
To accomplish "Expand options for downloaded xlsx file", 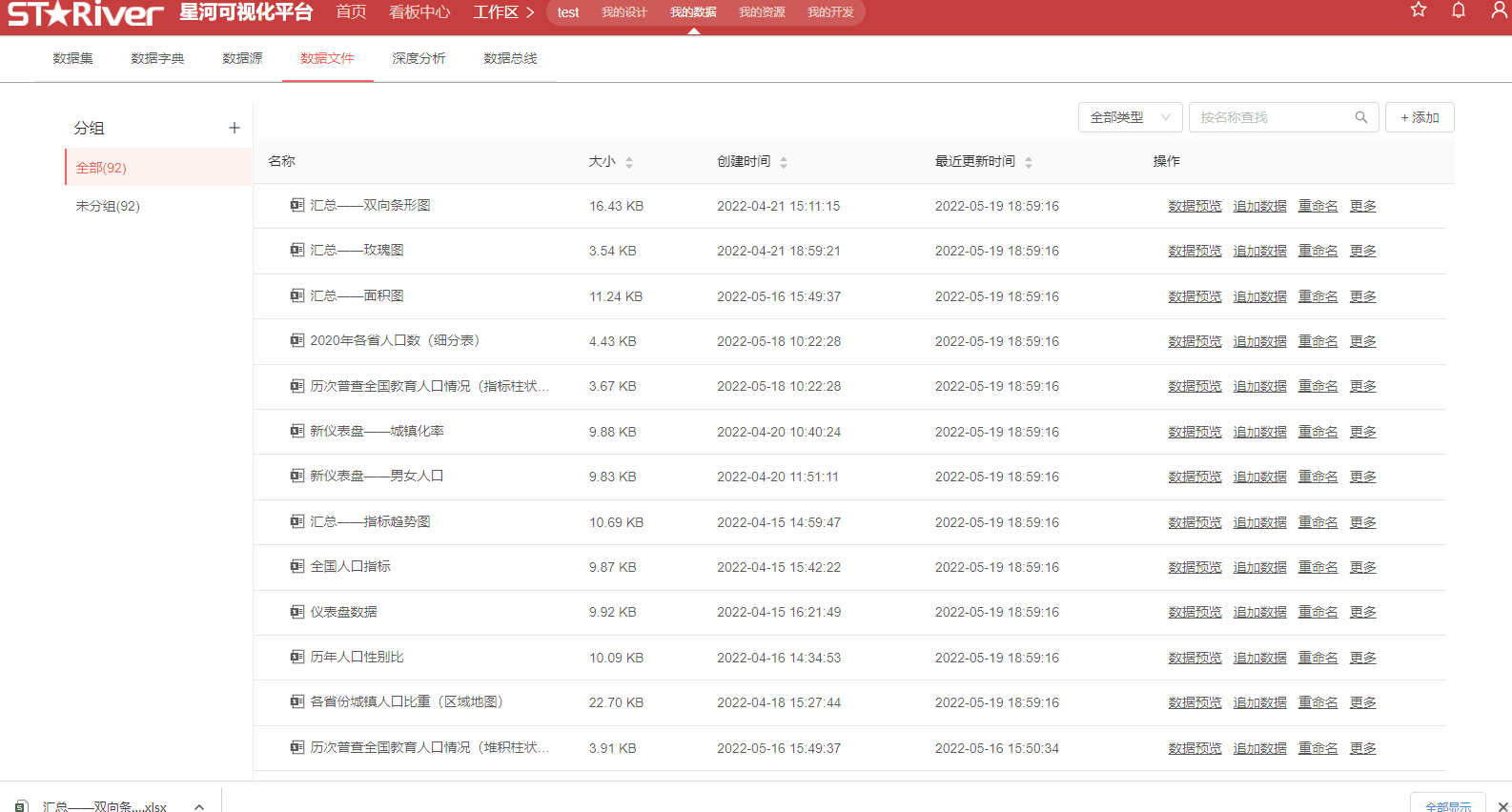I will click(x=199, y=806).
